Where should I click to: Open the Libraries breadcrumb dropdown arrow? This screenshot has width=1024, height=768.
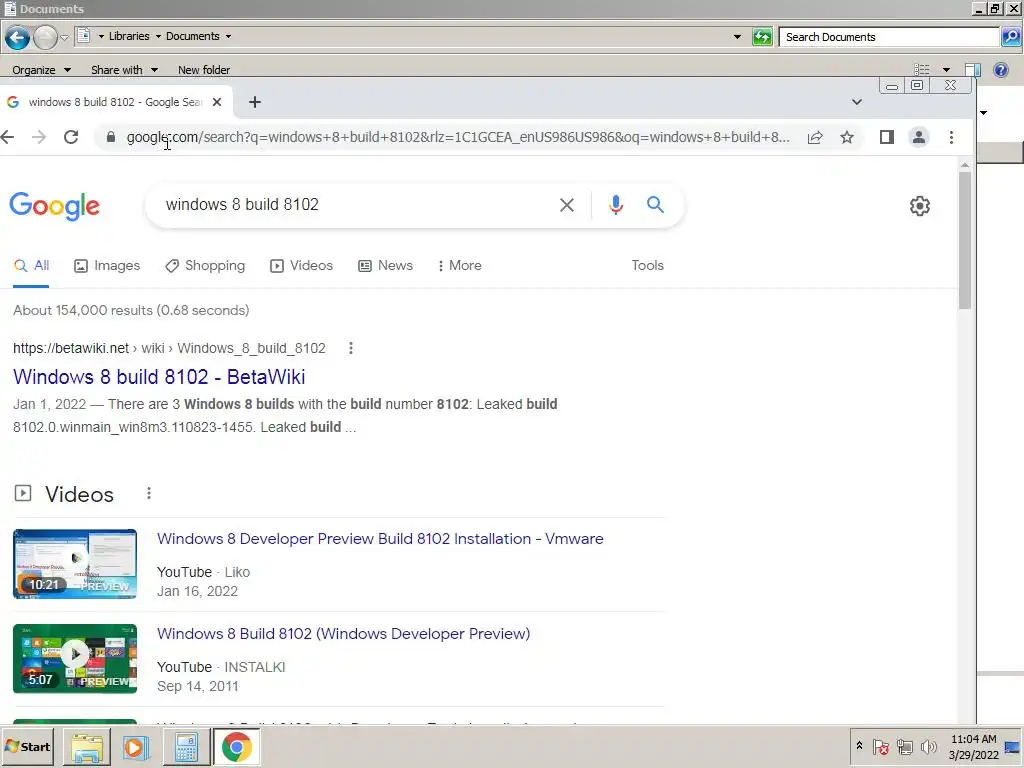point(158,37)
